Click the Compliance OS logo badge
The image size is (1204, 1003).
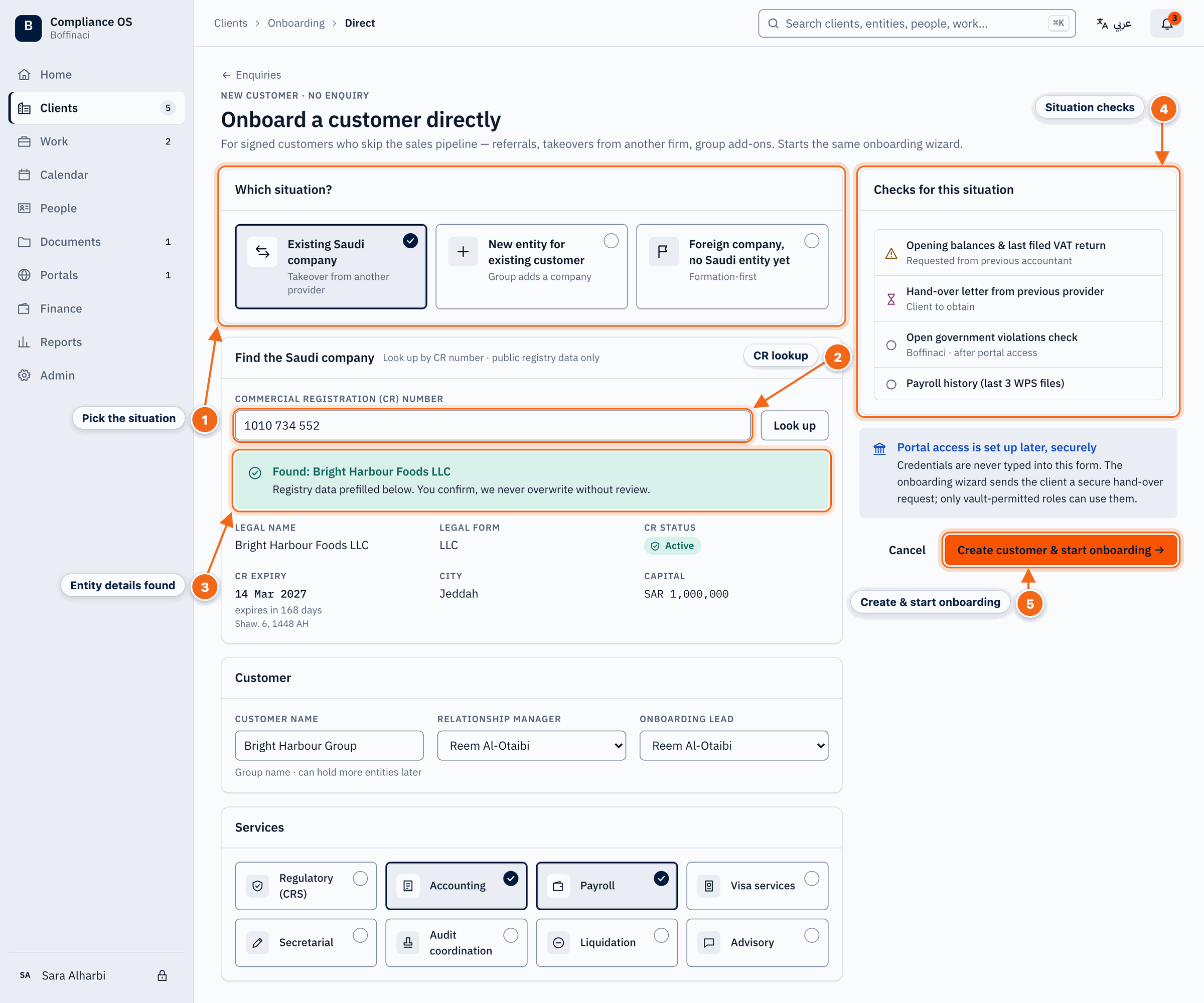click(28, 28)
